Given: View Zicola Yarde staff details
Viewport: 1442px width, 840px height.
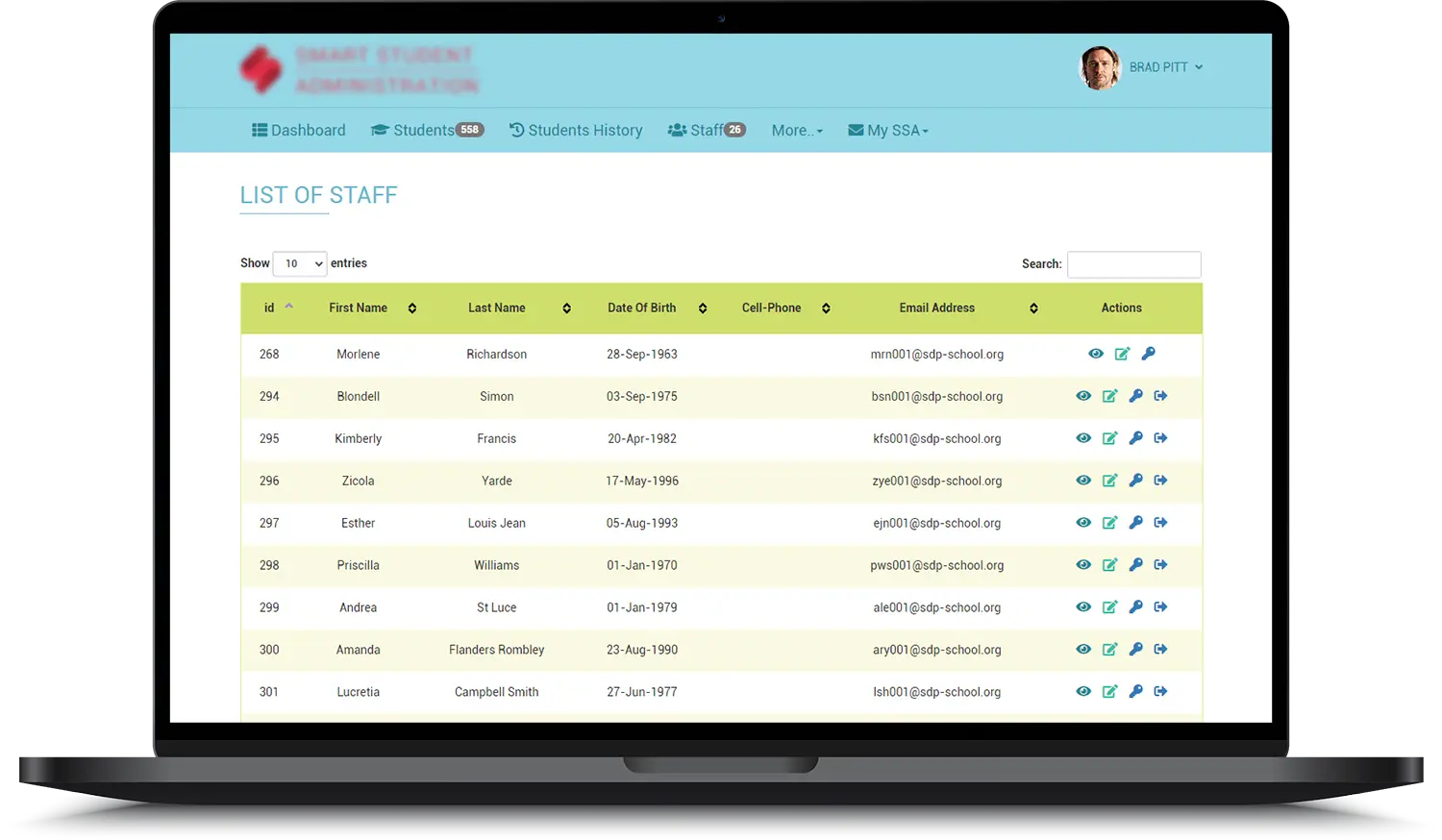Looking at the screenshot, I should click(x=1083, y=481).
